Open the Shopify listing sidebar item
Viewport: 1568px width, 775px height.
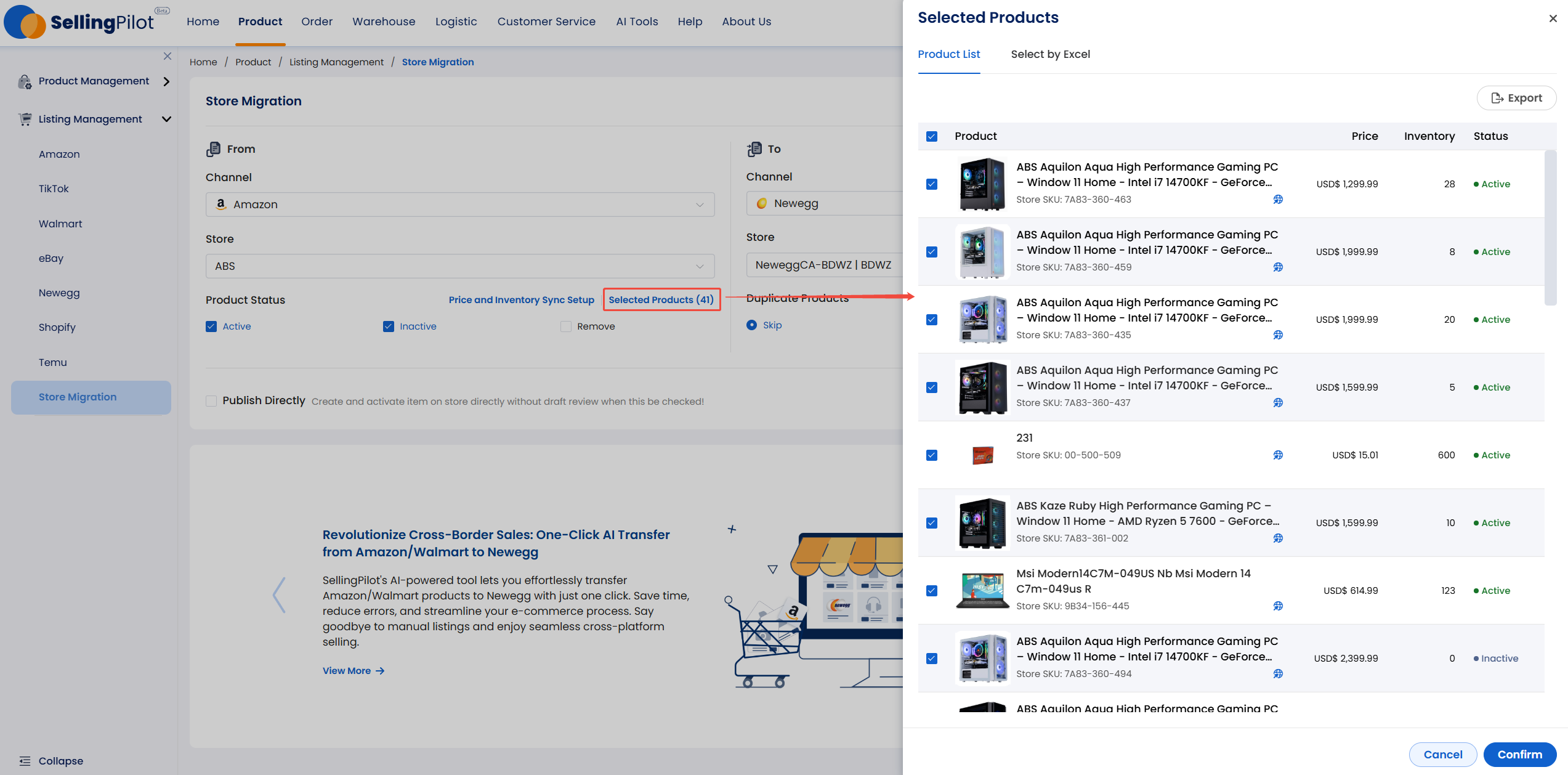[57, 327]
